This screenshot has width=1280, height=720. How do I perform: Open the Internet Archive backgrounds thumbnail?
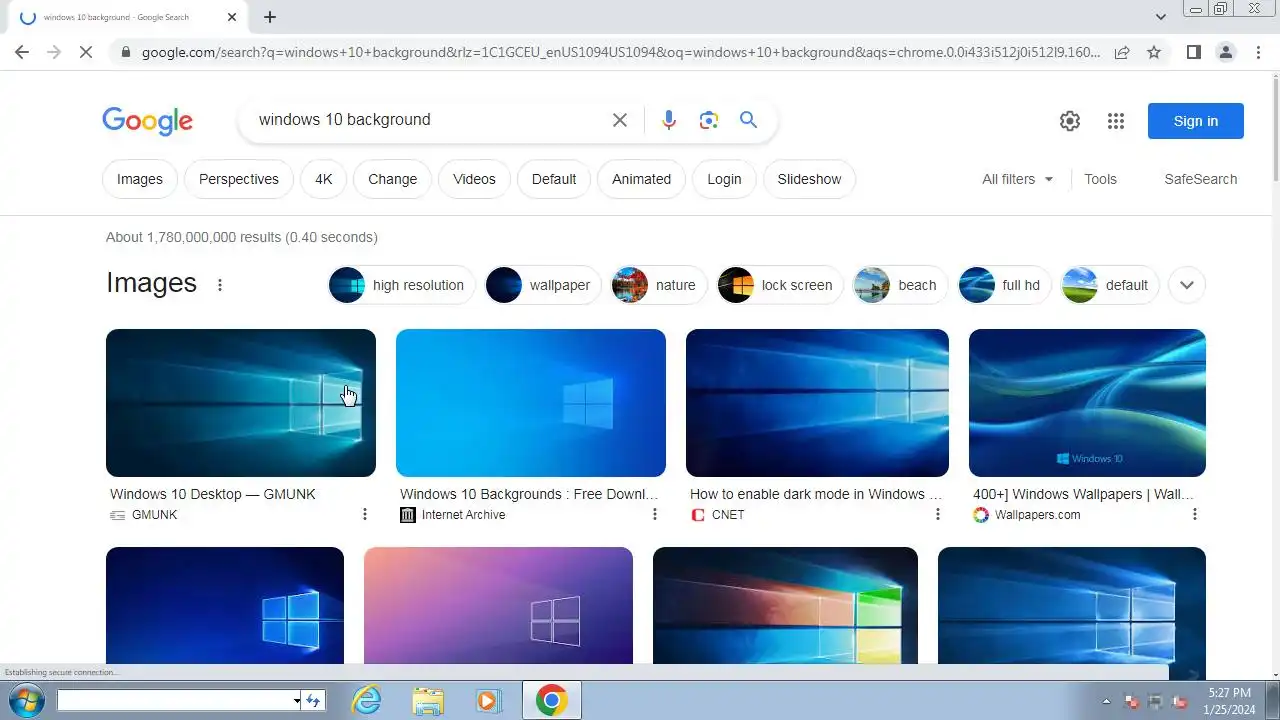coord(531,403)
